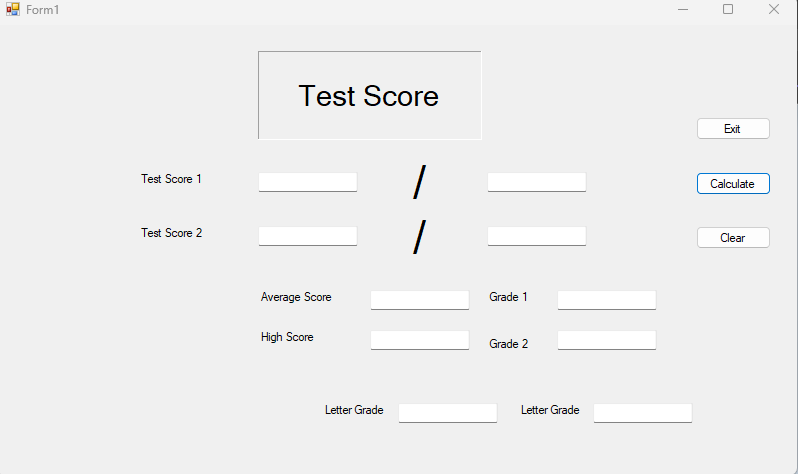Select the Grade 2 text box
The width and height of the screenshot is (798, 474).
tap(606, 340)
